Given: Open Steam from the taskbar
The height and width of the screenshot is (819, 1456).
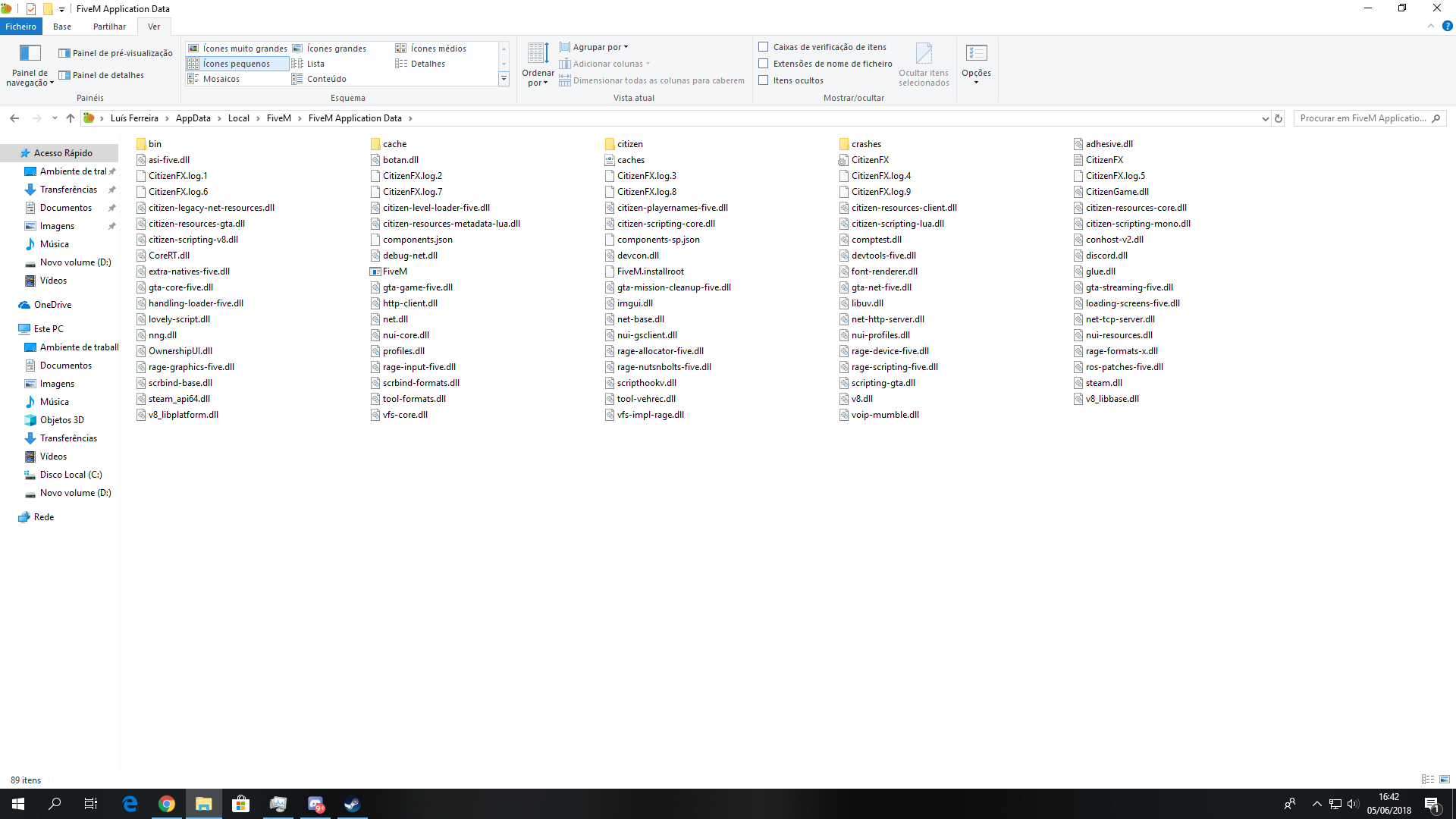Looking at the screenshot, I should (352, 804).
